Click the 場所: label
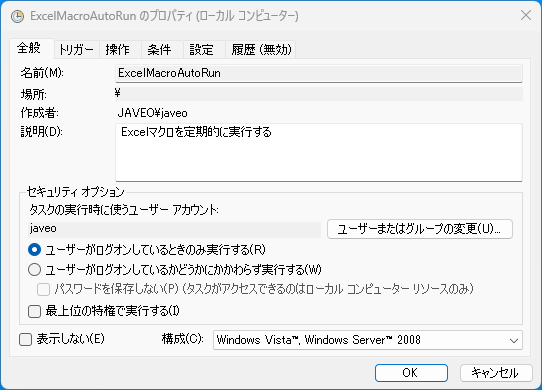This screenshot has width=542, height=390. coord(34,94)
